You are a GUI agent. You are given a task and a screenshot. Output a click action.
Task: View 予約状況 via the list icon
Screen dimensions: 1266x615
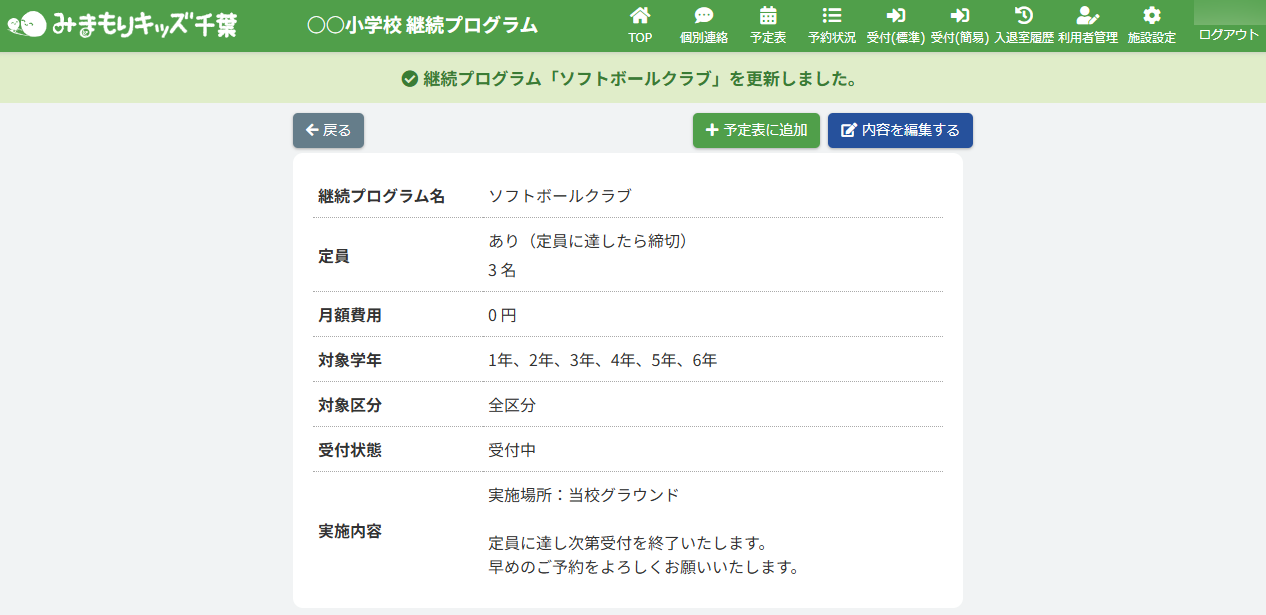(x=831, y=16)
